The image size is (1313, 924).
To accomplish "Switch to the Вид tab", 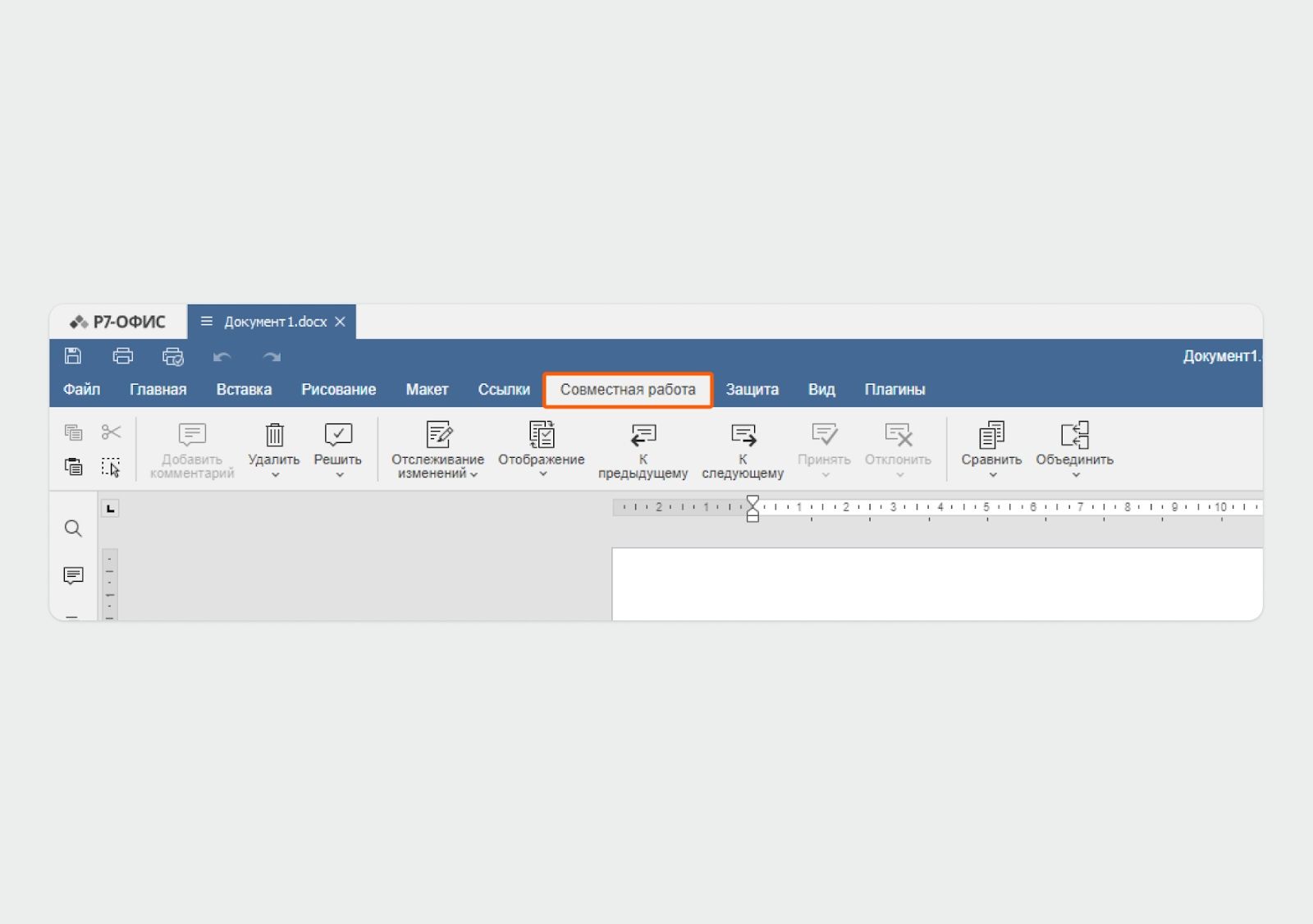I will [x=821, y=390].
